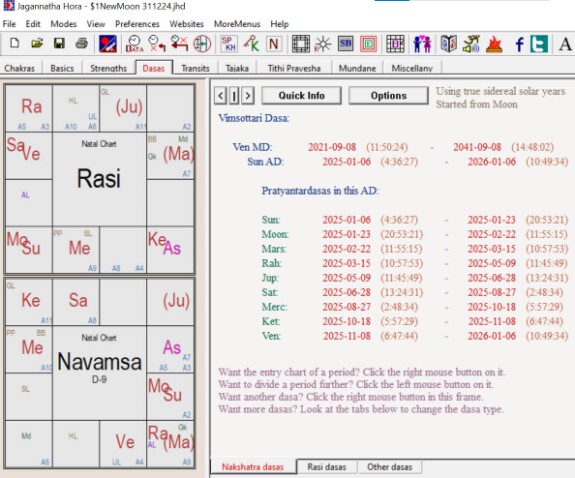Select the Dasas tab
The image size is (575, 478).
tap(153, 68)
